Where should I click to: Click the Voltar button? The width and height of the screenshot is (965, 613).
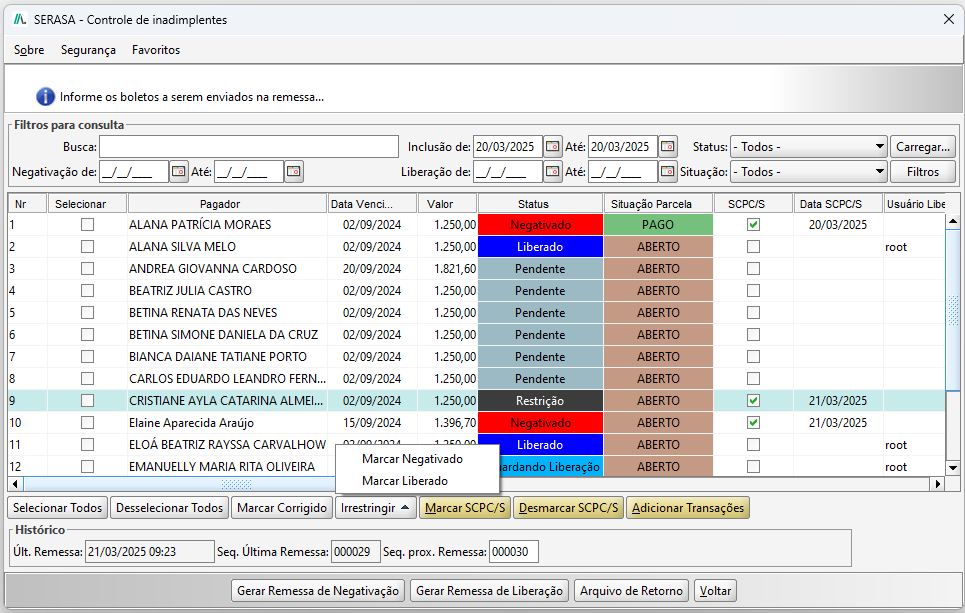tap(715, 591)
